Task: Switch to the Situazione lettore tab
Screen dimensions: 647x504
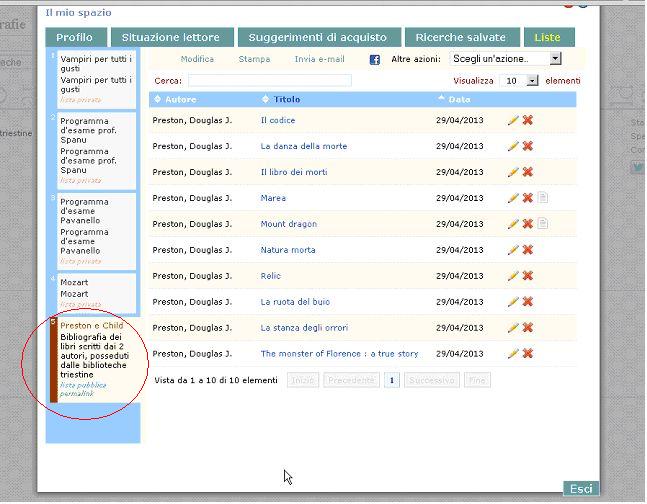Action: [x=171, y=38]
